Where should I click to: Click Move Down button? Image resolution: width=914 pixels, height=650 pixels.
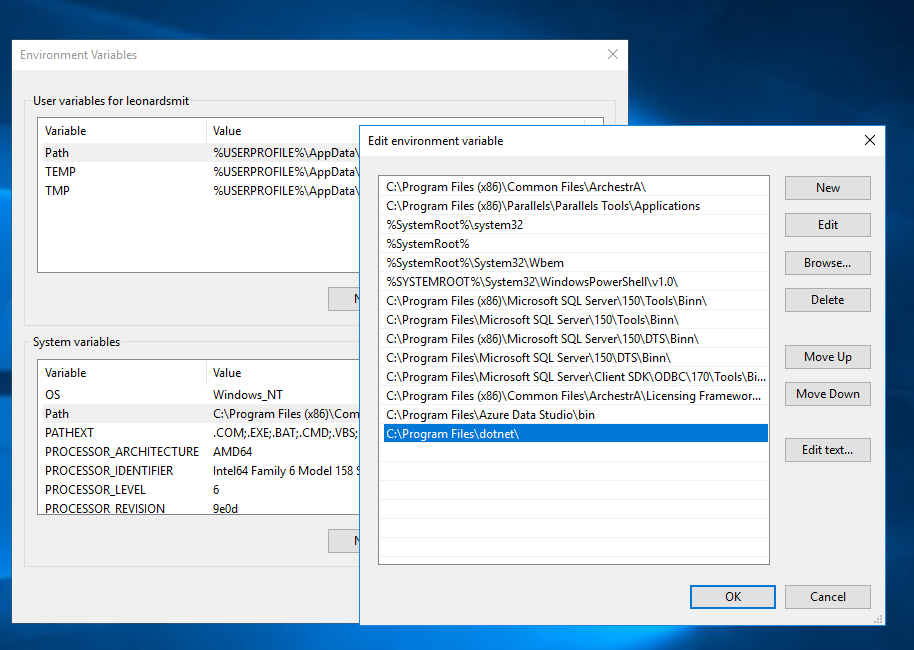point(827,394)
